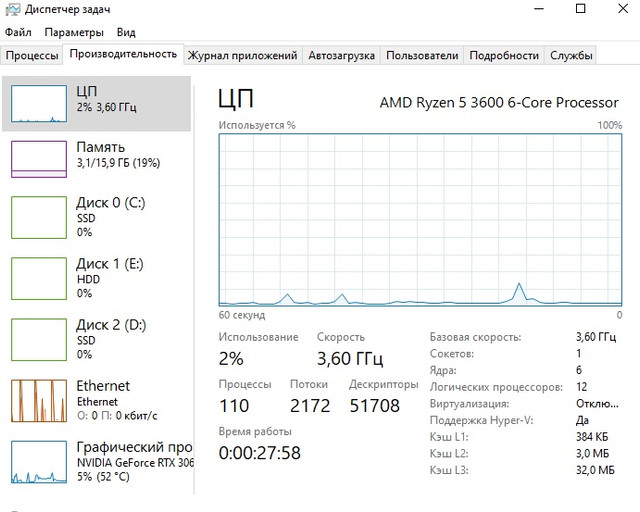Click the 2% usage value
Viewport: 640px width, 512px height.
tap(231, 359)
